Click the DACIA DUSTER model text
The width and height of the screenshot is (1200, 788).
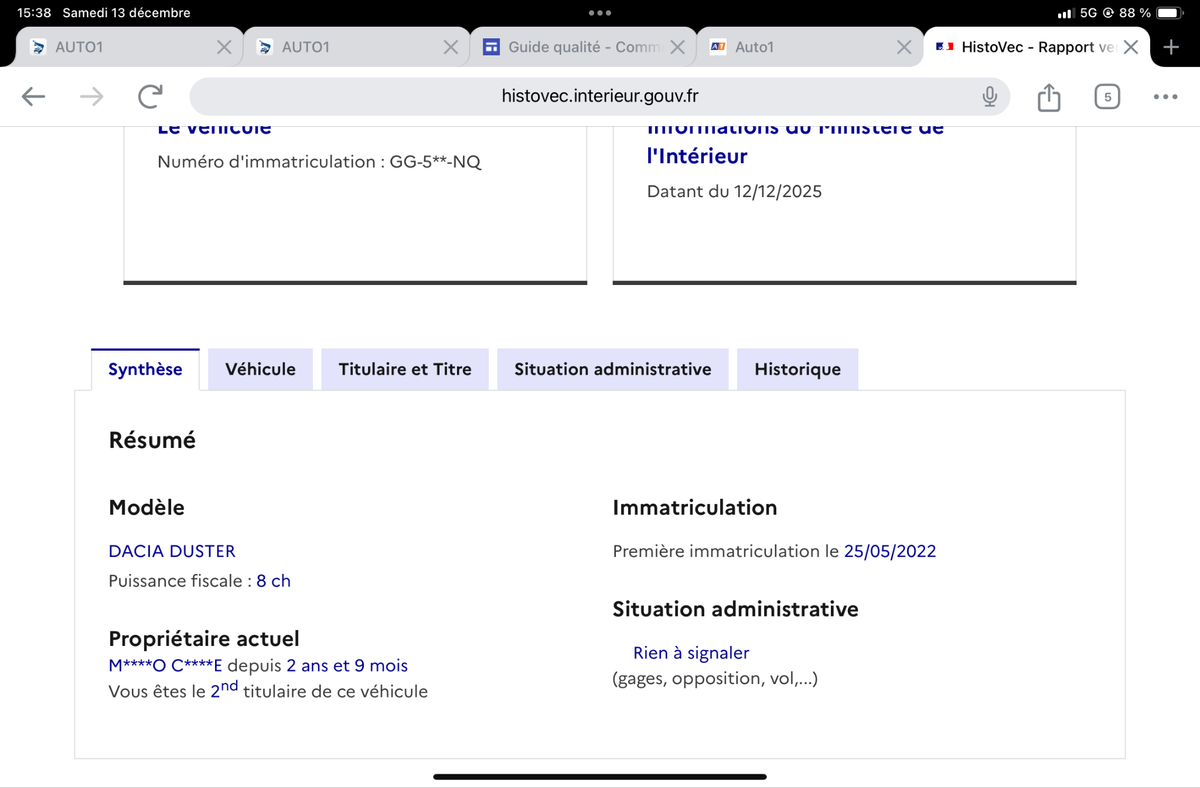click(172, 551)
